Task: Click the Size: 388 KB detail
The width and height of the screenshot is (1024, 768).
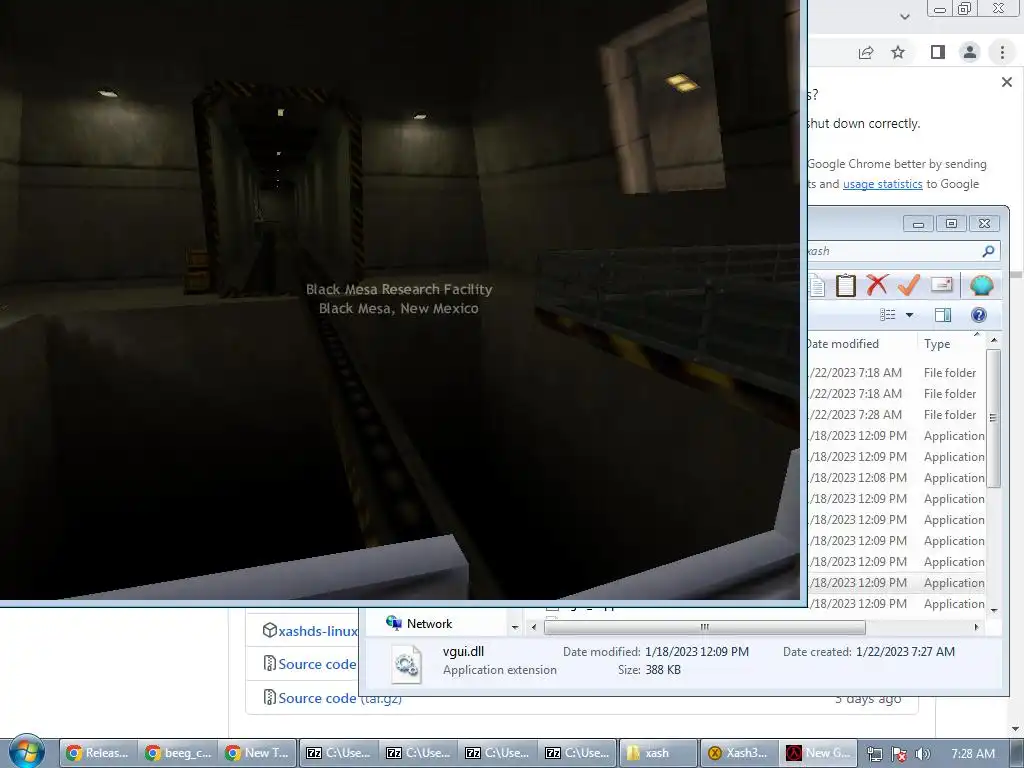Action: 649,670
